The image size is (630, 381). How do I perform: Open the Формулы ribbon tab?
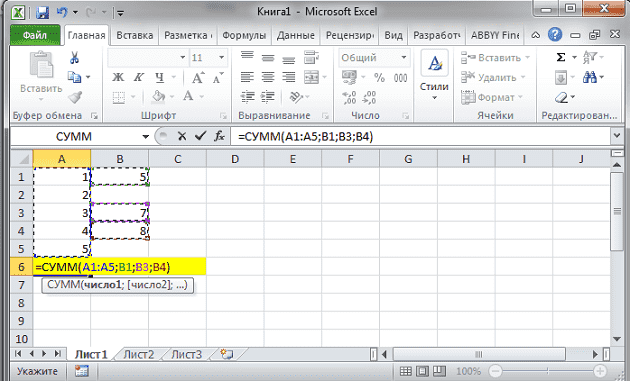click(x=244, y=35)
